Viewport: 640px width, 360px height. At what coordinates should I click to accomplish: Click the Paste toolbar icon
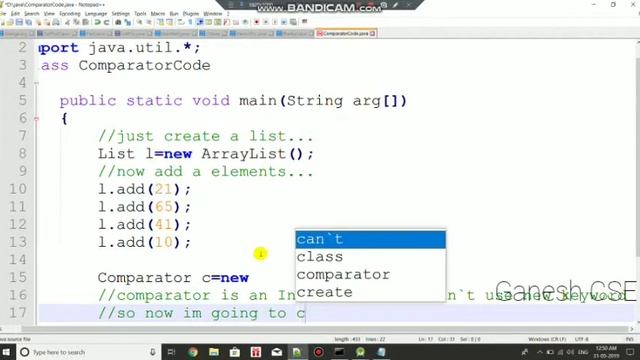coord(85,22)
